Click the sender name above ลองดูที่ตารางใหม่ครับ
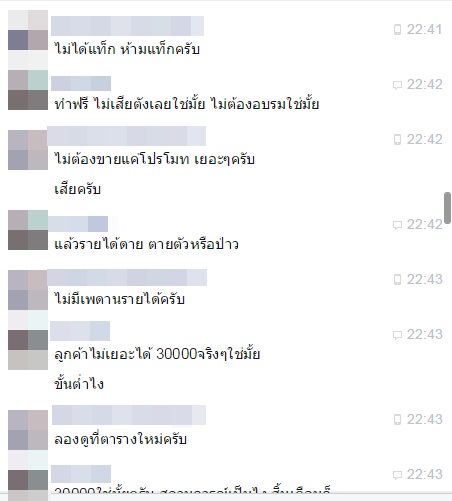452x501 pixels. pos(129,415)
